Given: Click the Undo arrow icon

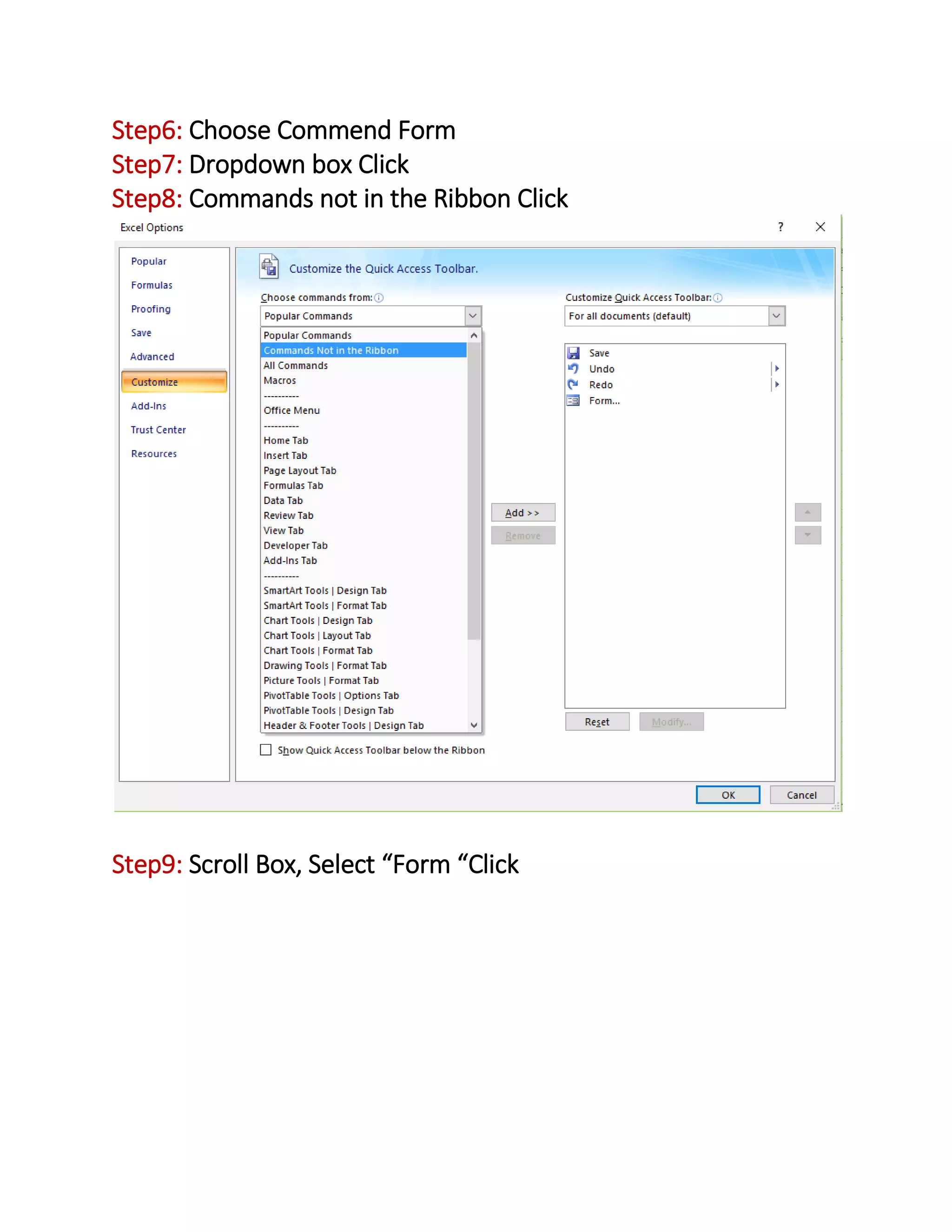Looking at the screenshot, I should (574, 369).
